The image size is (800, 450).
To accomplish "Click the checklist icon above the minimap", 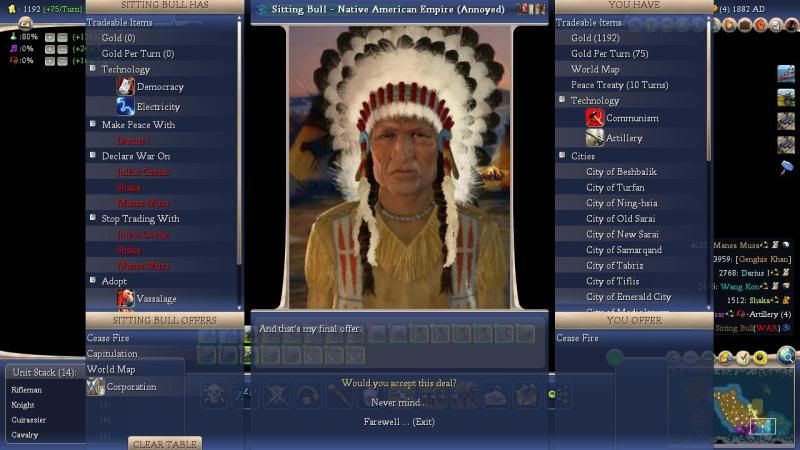I will point(743,358).
